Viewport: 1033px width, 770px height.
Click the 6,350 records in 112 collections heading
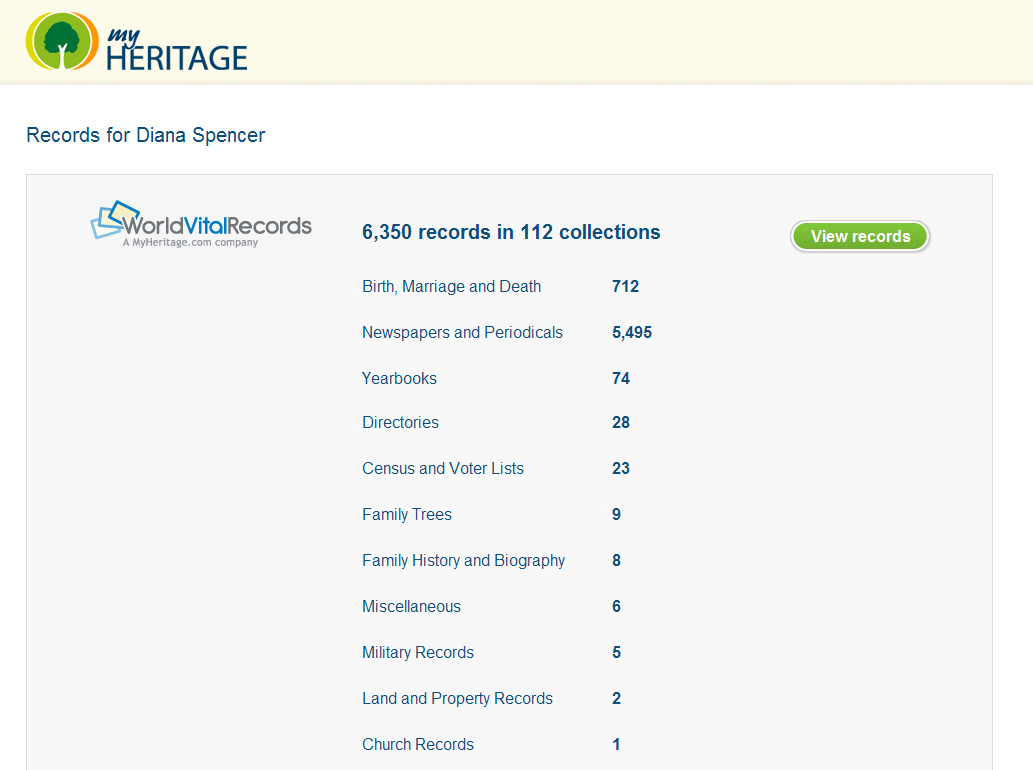pos(511,233)
